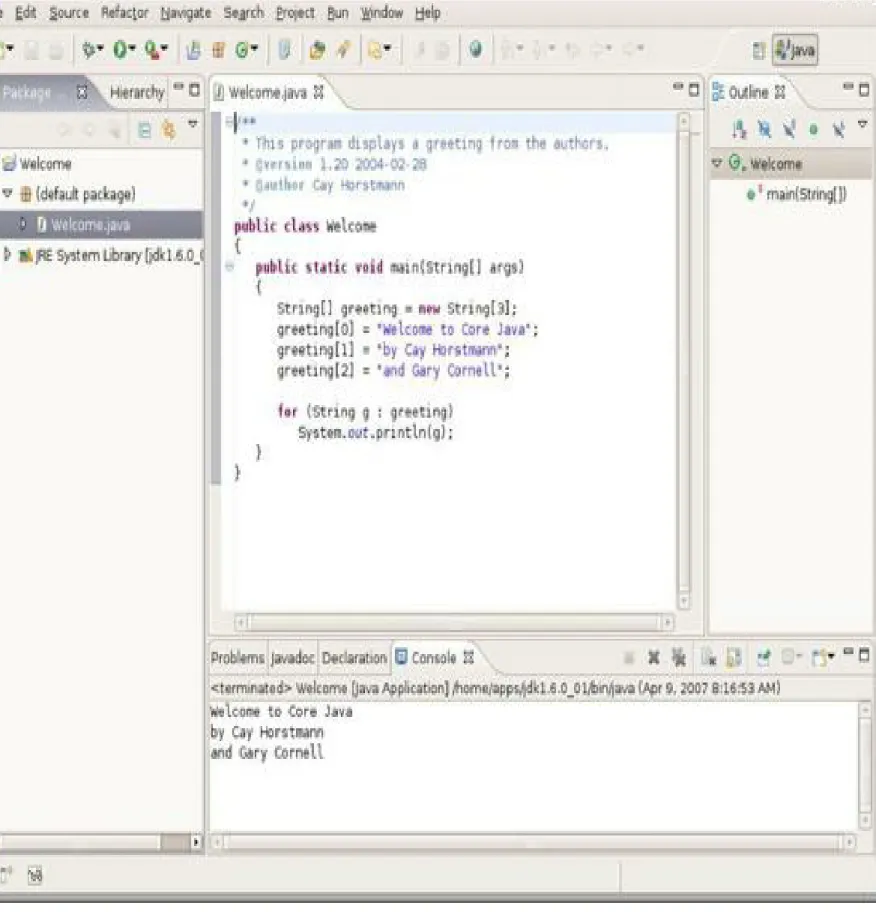Viewport: 876px width, 912px height.
Task: Open the Search menu
Action: click(x=244, y=13)
